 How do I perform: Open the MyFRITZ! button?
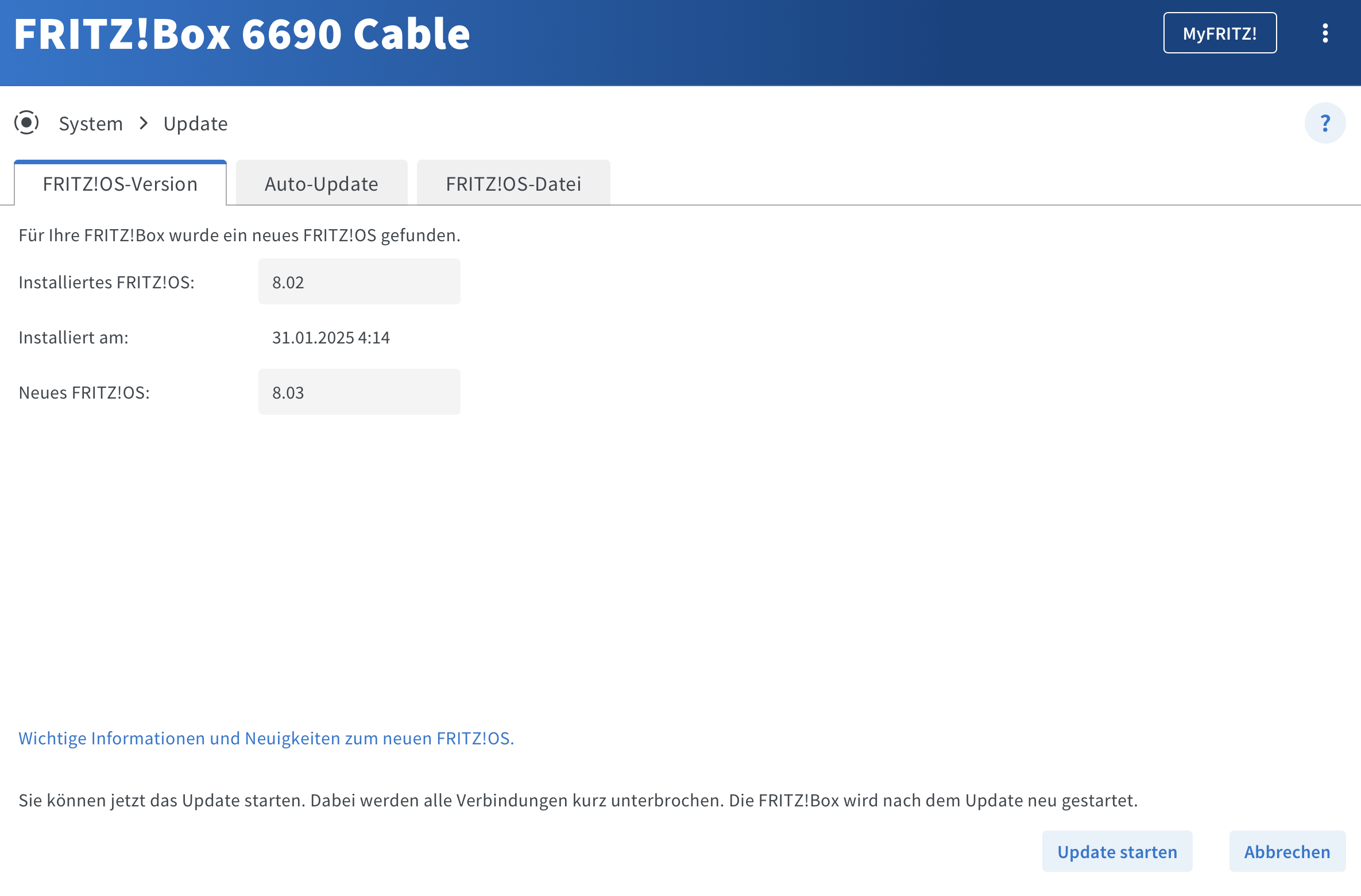tap(1219, 33)
